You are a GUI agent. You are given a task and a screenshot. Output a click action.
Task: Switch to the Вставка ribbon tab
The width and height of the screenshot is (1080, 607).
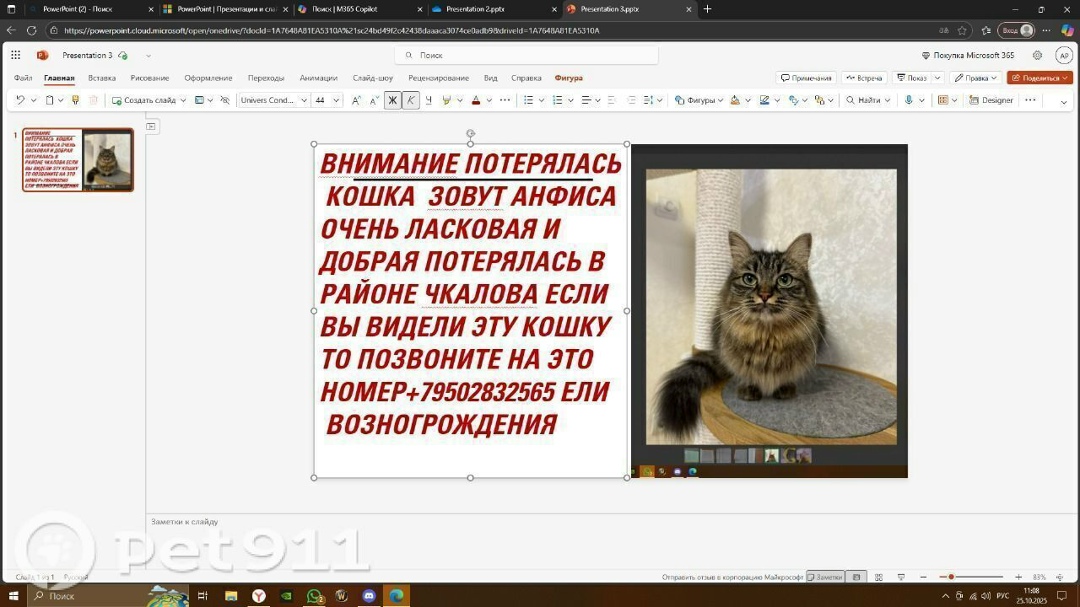tap(102, 77)
